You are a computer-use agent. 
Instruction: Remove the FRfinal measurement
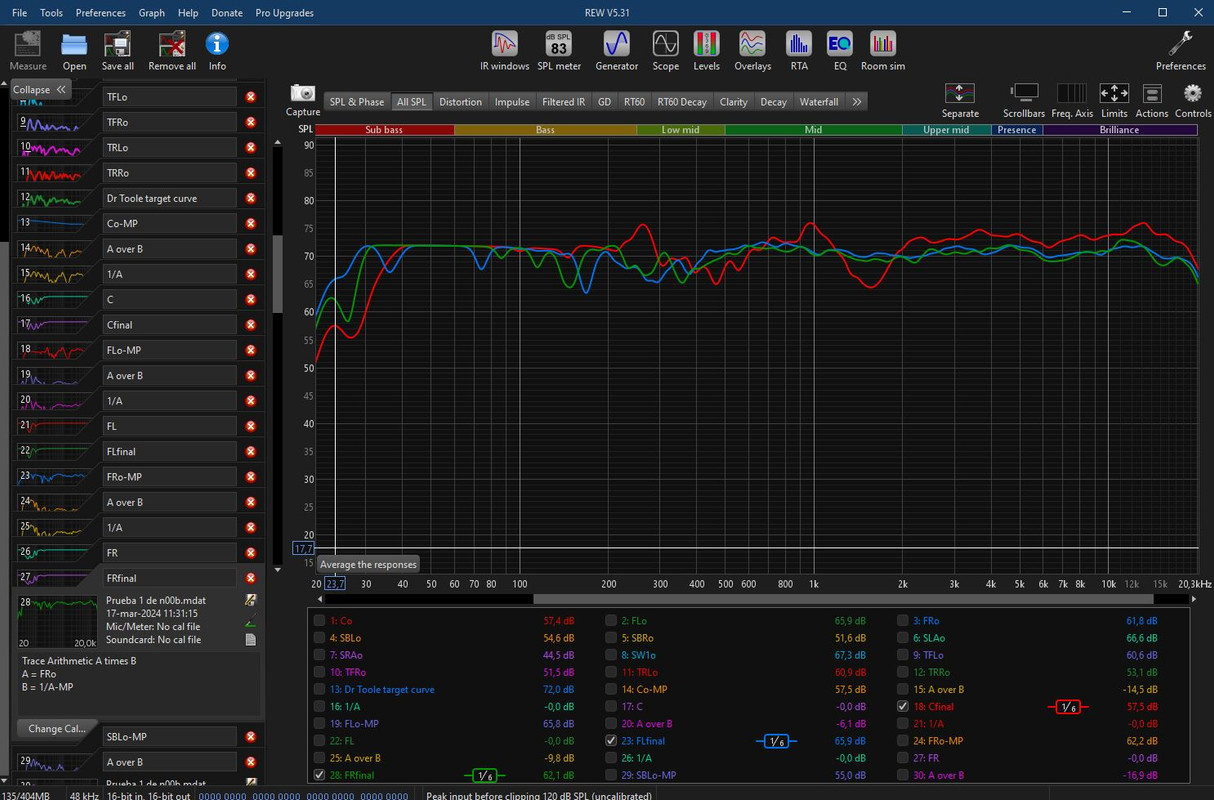coord(251,578)
